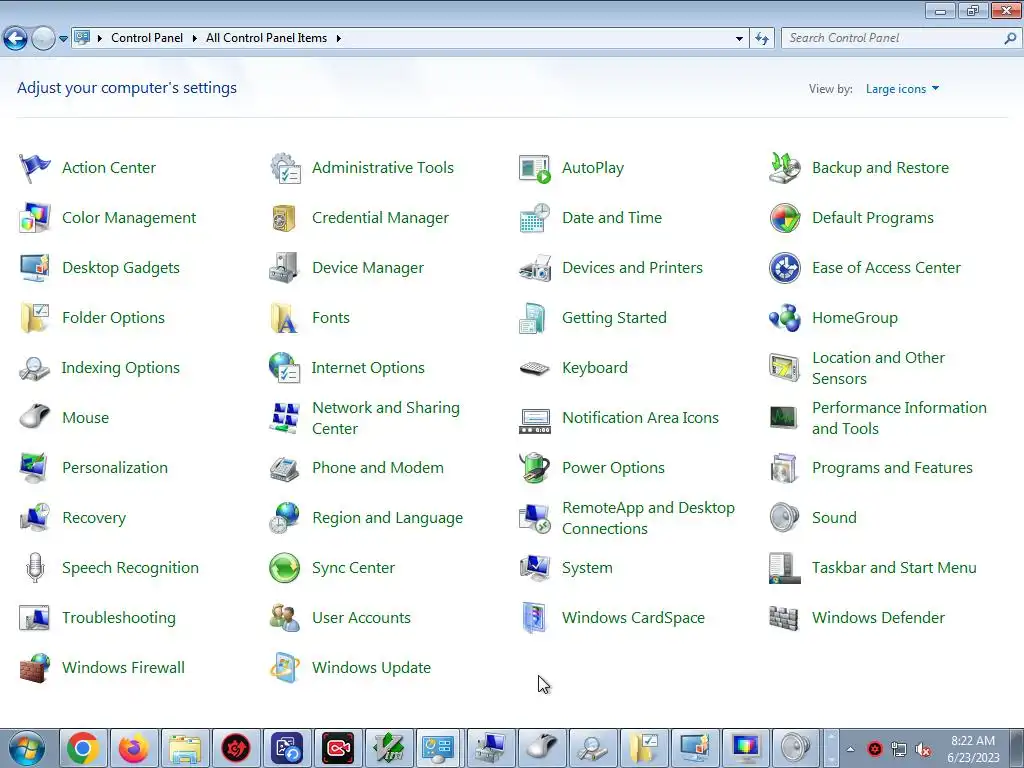
Task: Click the Getting Started link
Action: [x=615, y=318]
